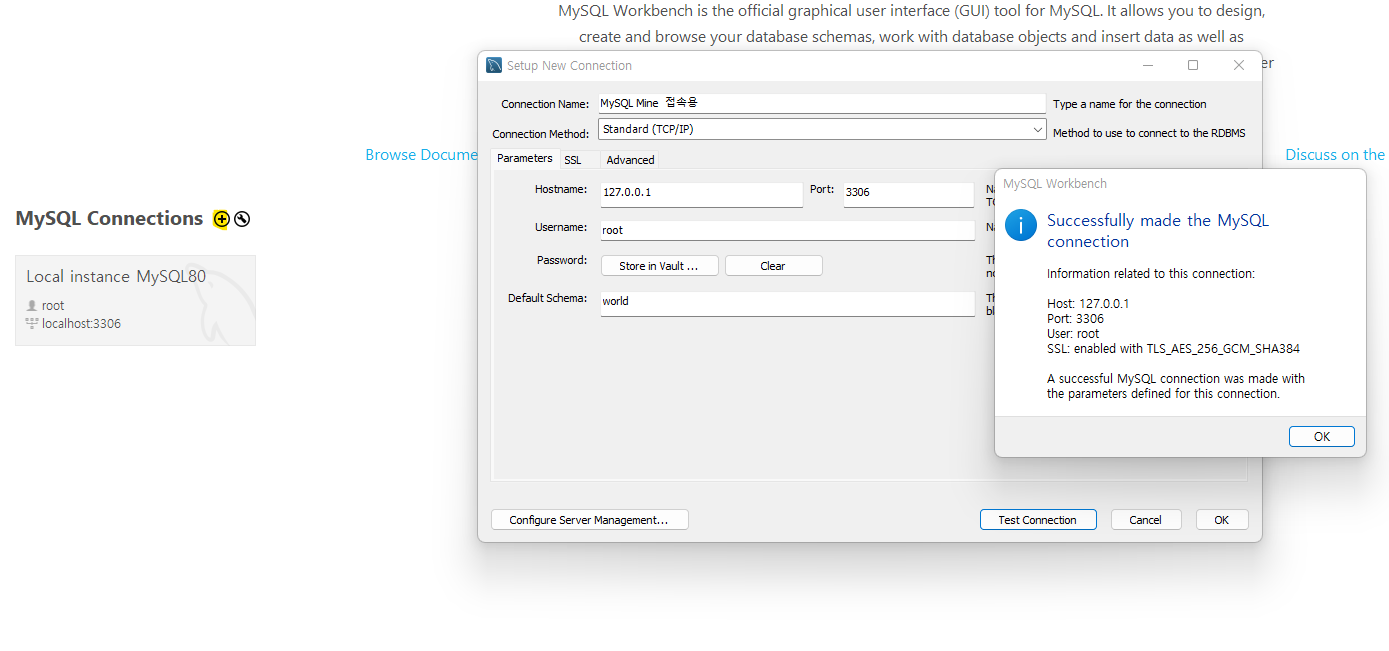The height and width of the screenshot is (651, 1389).
Task: Click the blue info icon in popup
Action: click(1021, 225)
